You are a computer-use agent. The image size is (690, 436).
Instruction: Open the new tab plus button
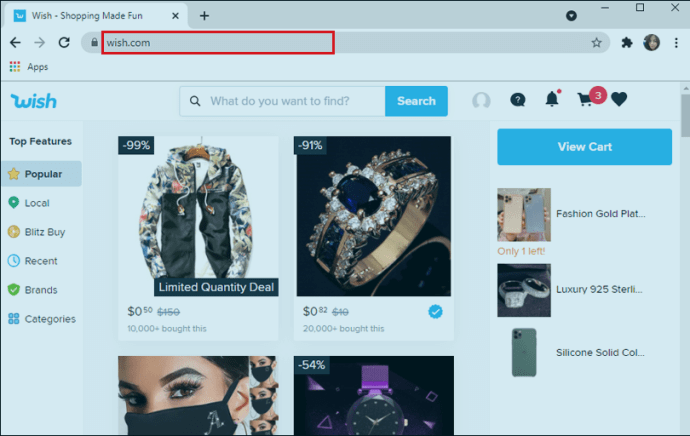pos(204,16)
